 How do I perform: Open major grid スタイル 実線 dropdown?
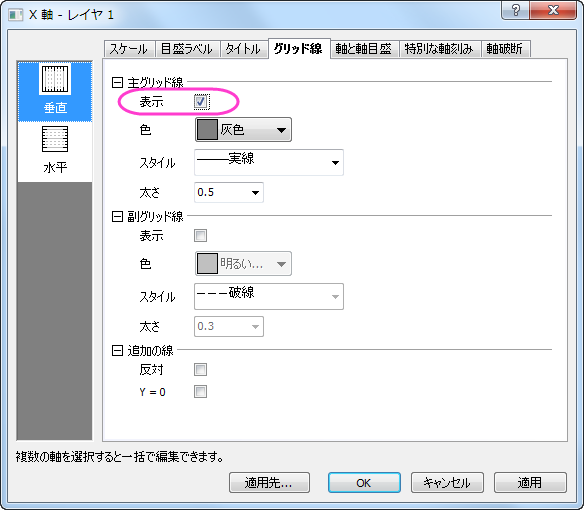269,162
